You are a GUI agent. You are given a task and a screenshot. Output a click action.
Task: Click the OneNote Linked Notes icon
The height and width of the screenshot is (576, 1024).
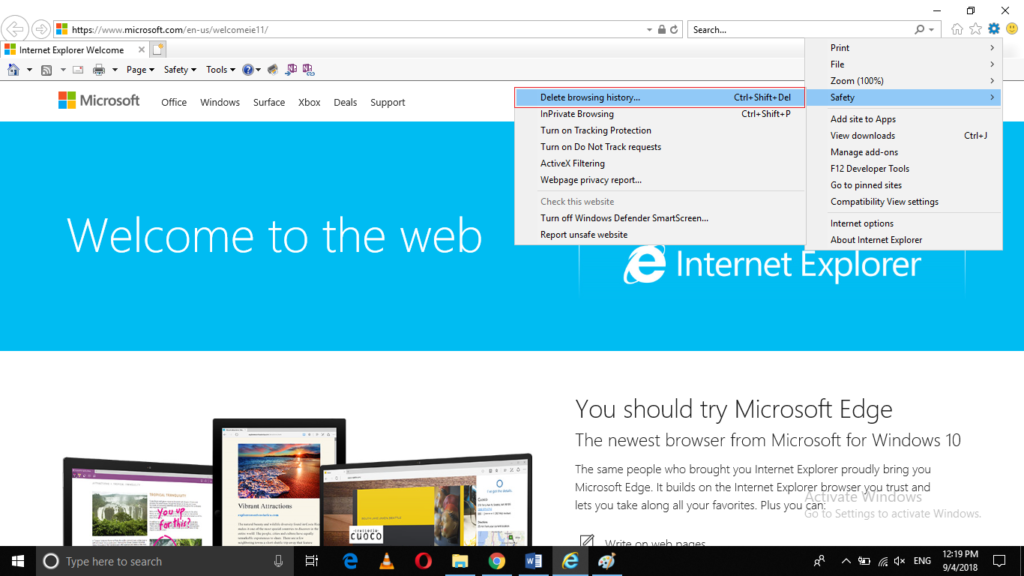click(x=308, y=69)
